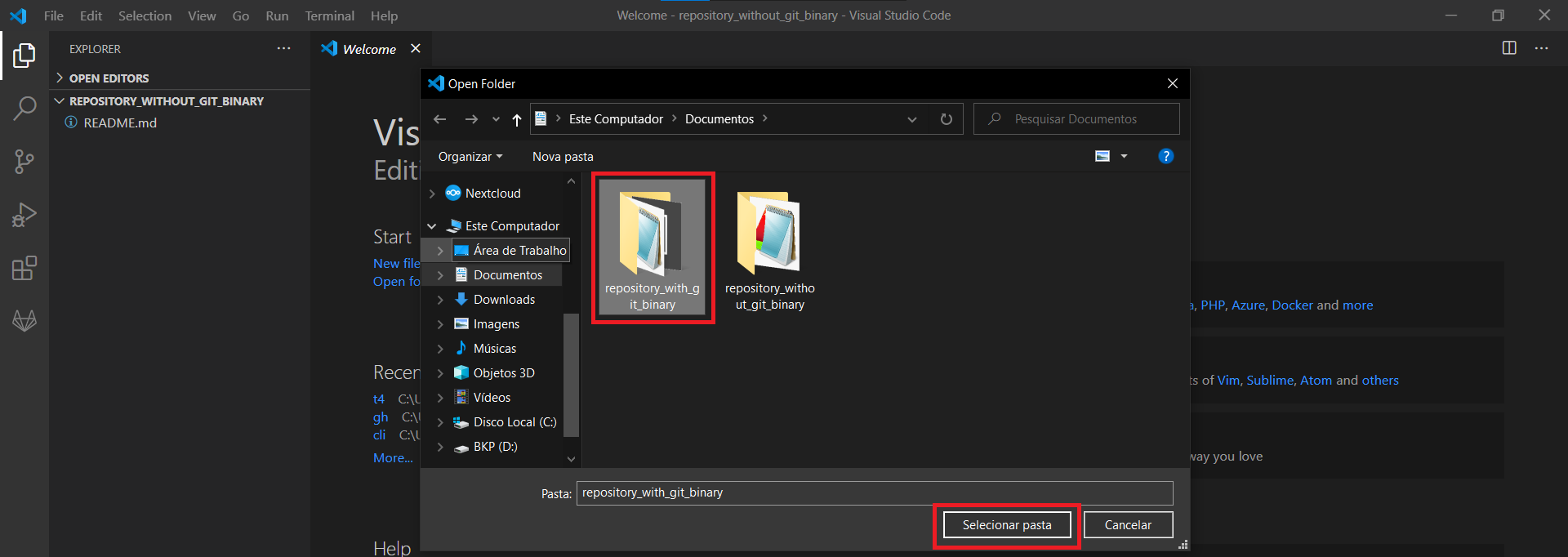This screenshot has height=557, width=1568.
Task: Open the Organizar dropdown menu
Action: [x=470, y=157]
